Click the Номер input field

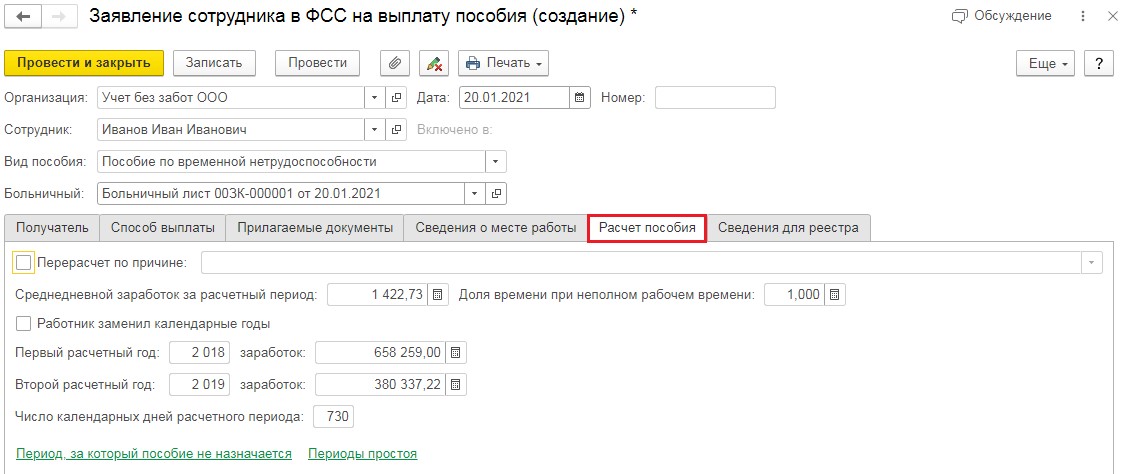pos(716,97)
